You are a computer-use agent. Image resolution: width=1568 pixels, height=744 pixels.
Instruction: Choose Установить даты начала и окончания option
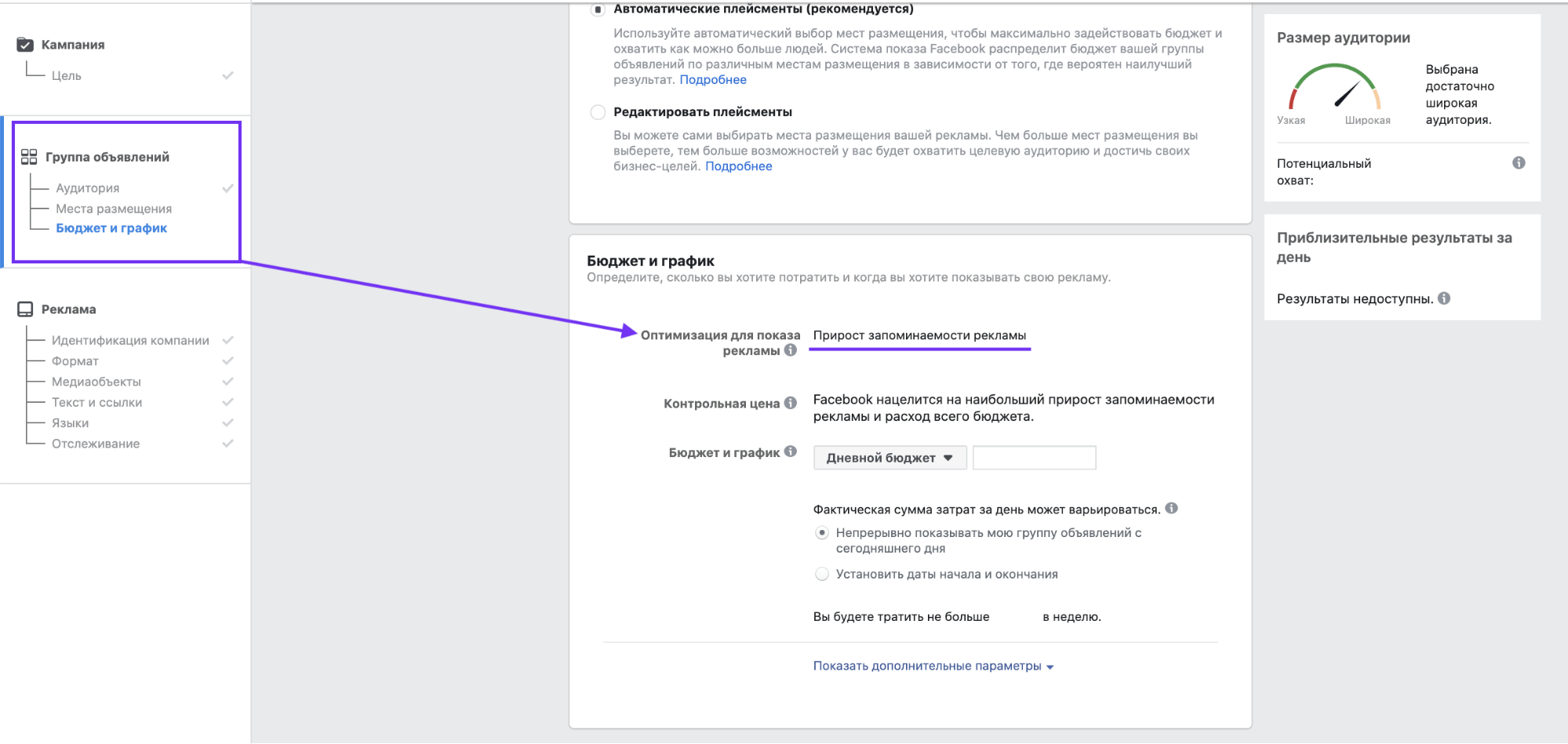point(822,574)
